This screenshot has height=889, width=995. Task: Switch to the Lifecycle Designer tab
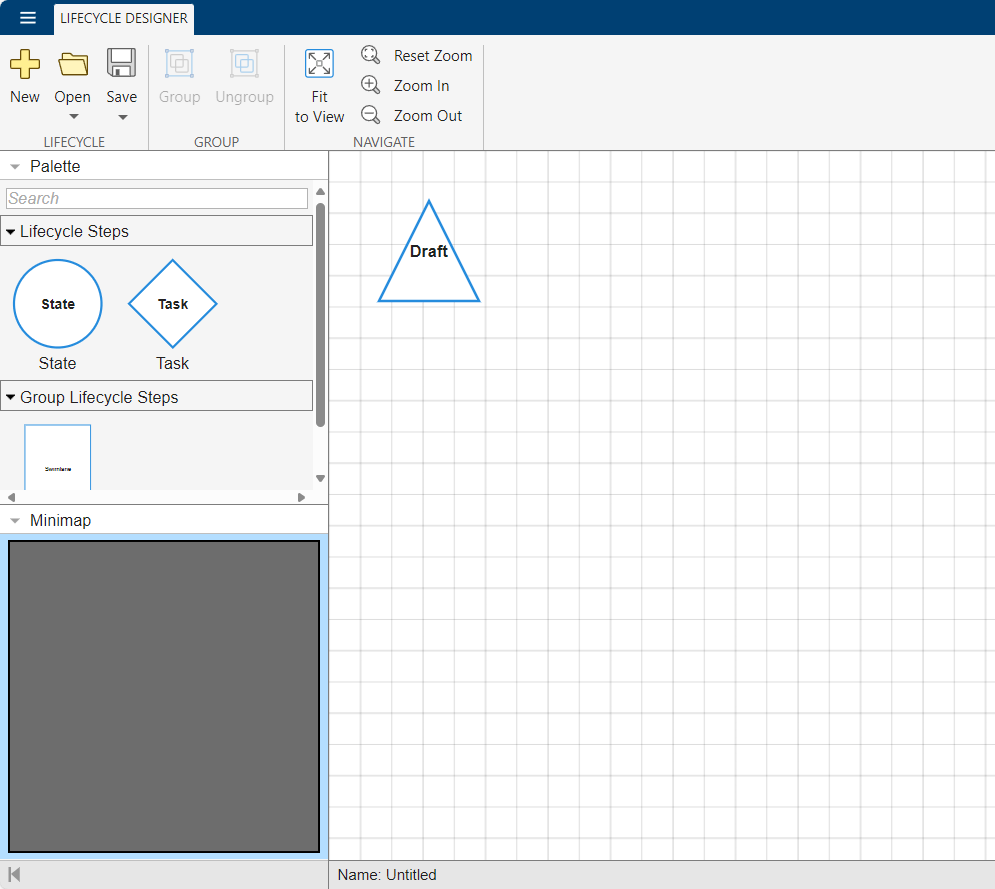pyautogui.click(x=124, y=18)
